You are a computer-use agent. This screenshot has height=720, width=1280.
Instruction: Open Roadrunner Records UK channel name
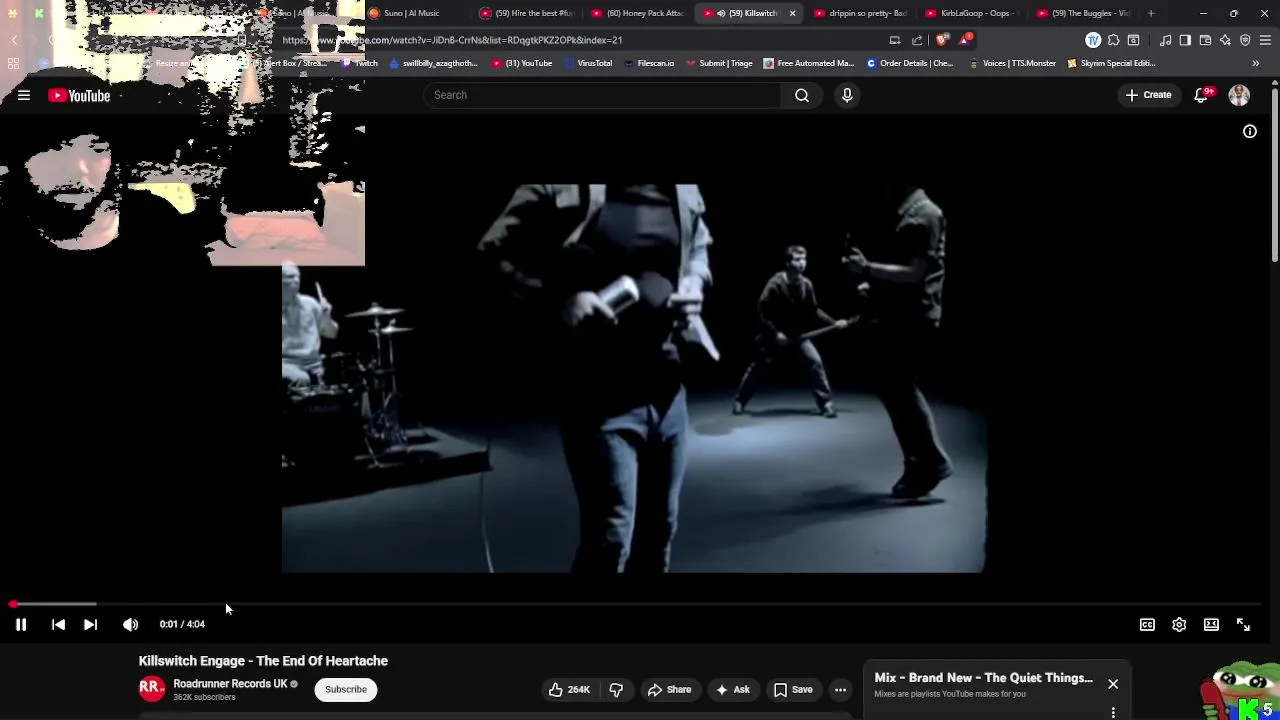click(x=230, y=684)
